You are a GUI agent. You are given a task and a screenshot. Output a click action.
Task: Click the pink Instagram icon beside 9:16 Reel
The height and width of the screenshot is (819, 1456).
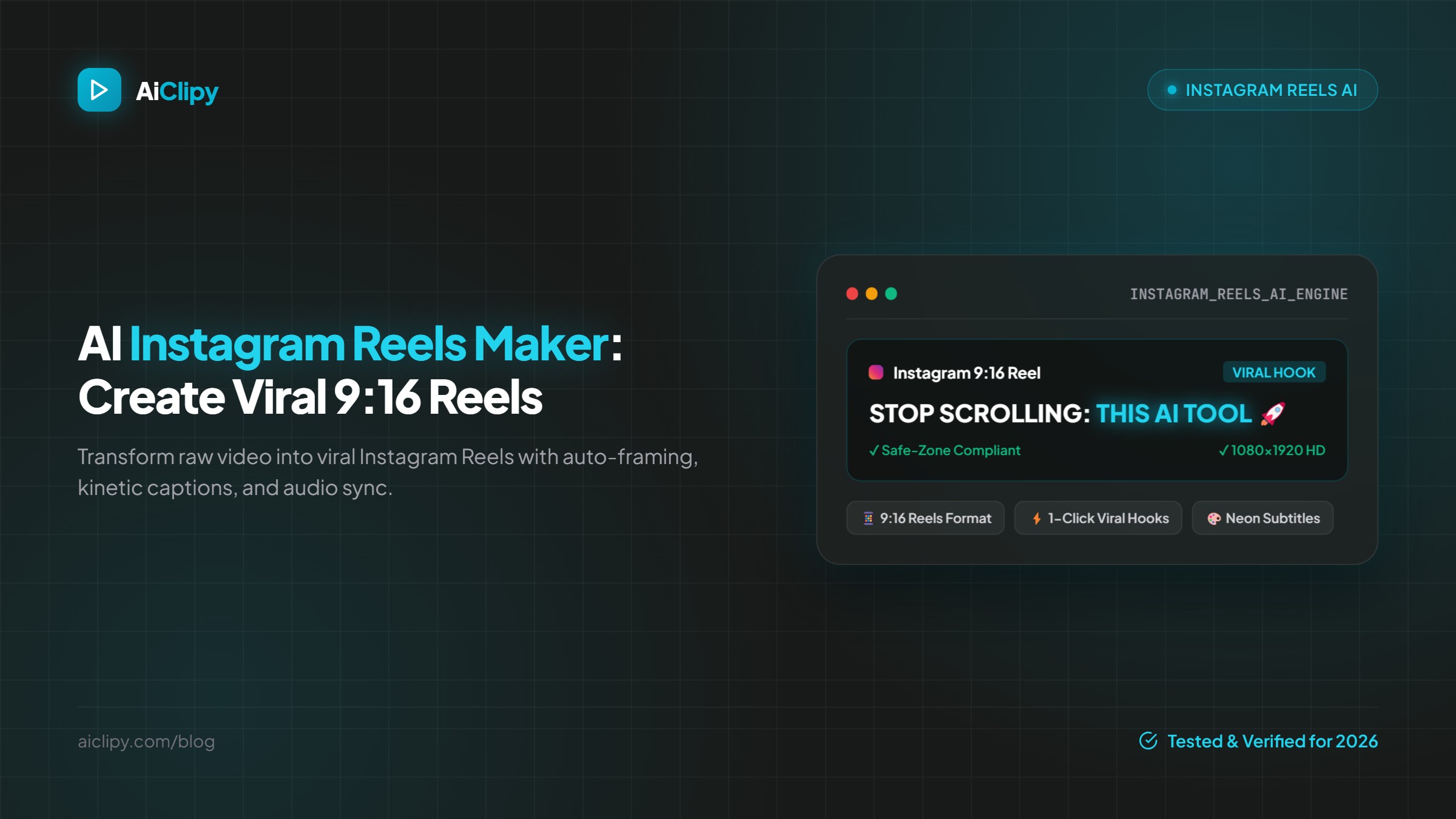click(876, 372)
